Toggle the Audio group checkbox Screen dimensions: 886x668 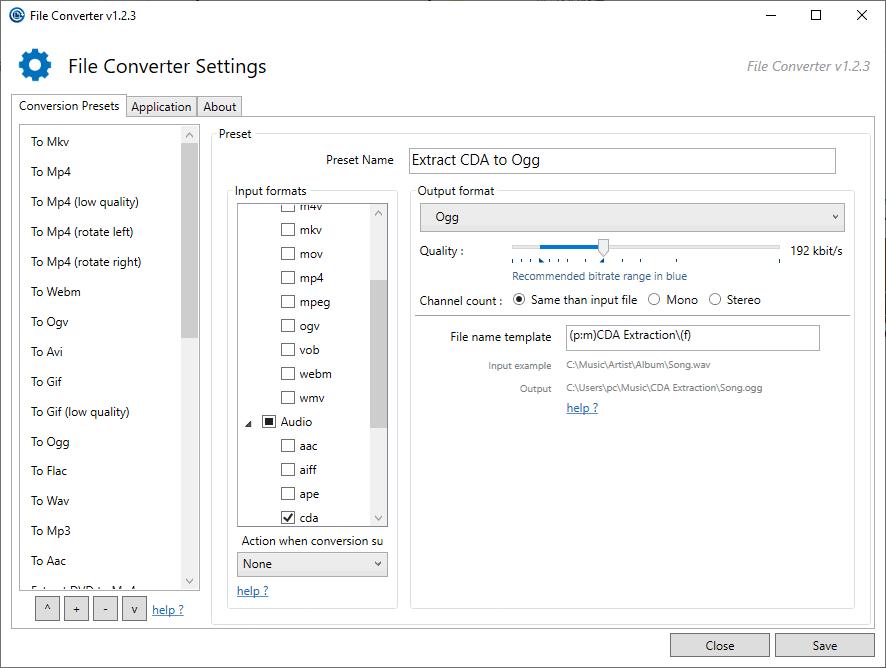[x=269, y=422]
